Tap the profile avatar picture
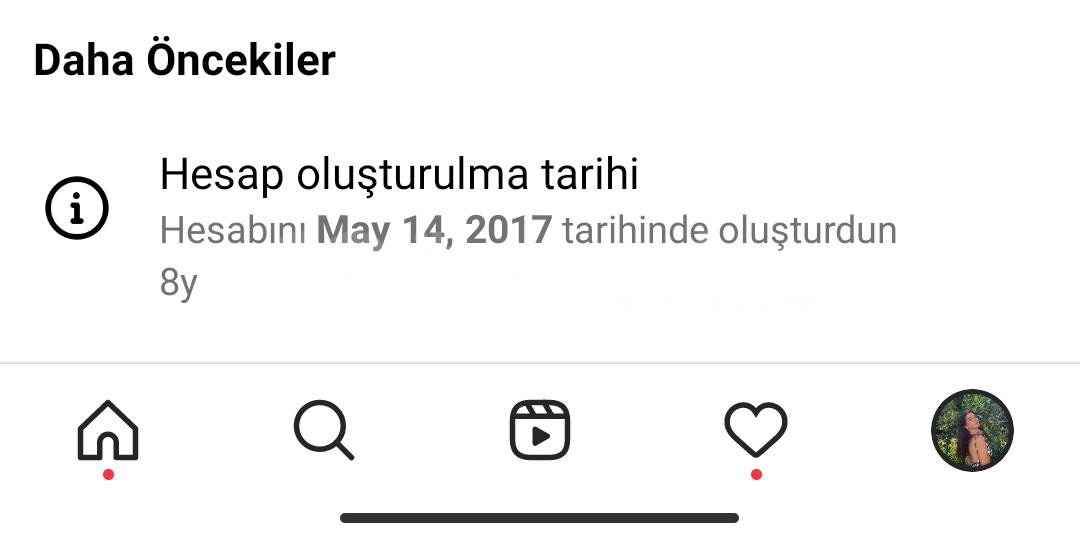The height and width of the screenshot is (540, 1080). 972,430
